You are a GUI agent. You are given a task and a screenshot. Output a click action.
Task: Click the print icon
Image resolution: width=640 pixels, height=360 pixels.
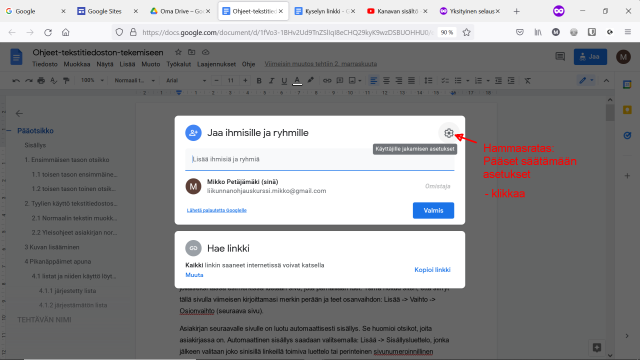[x=41, y=81]
